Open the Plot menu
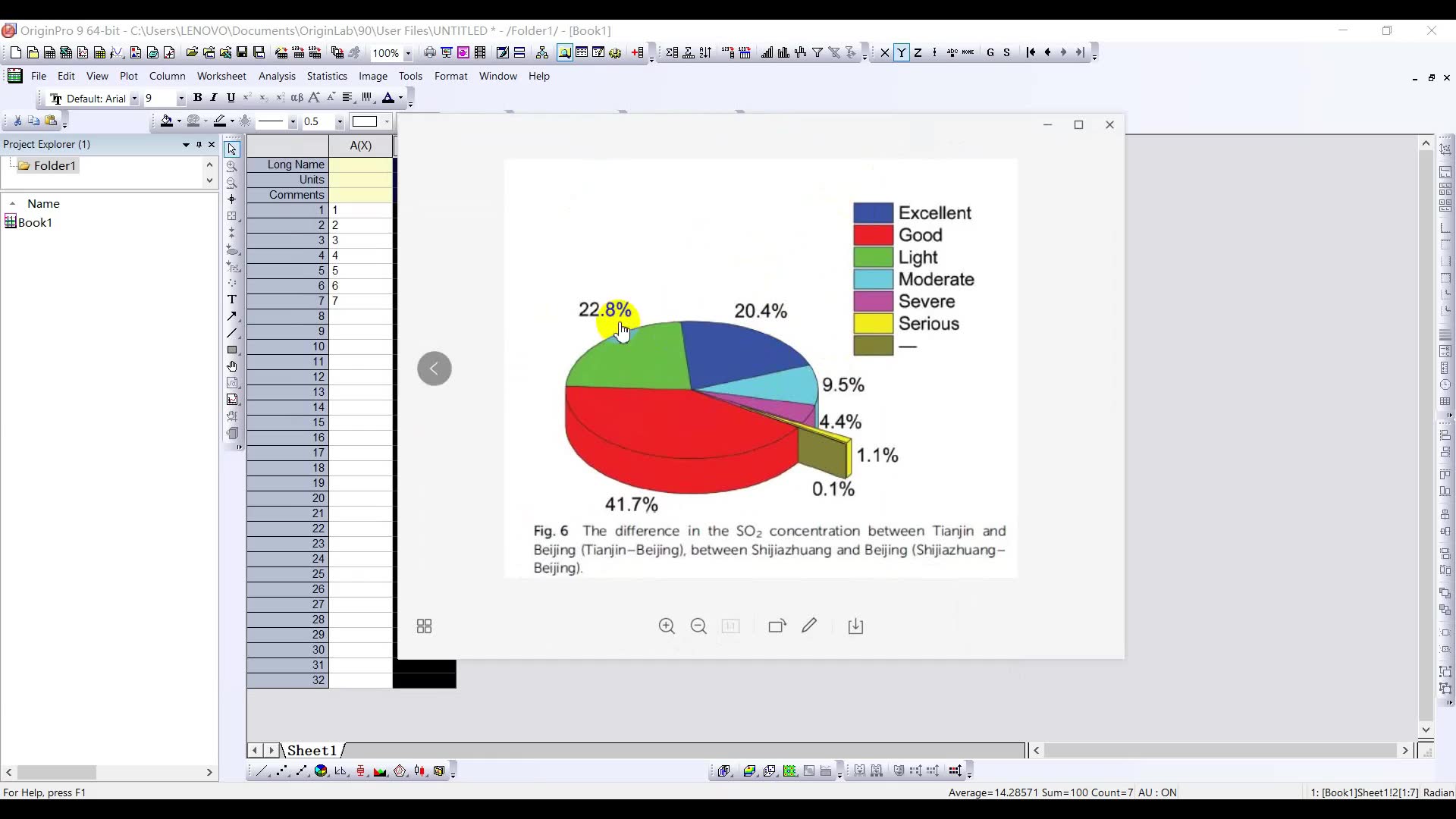 pyautogui.click(x=128, y=76)
